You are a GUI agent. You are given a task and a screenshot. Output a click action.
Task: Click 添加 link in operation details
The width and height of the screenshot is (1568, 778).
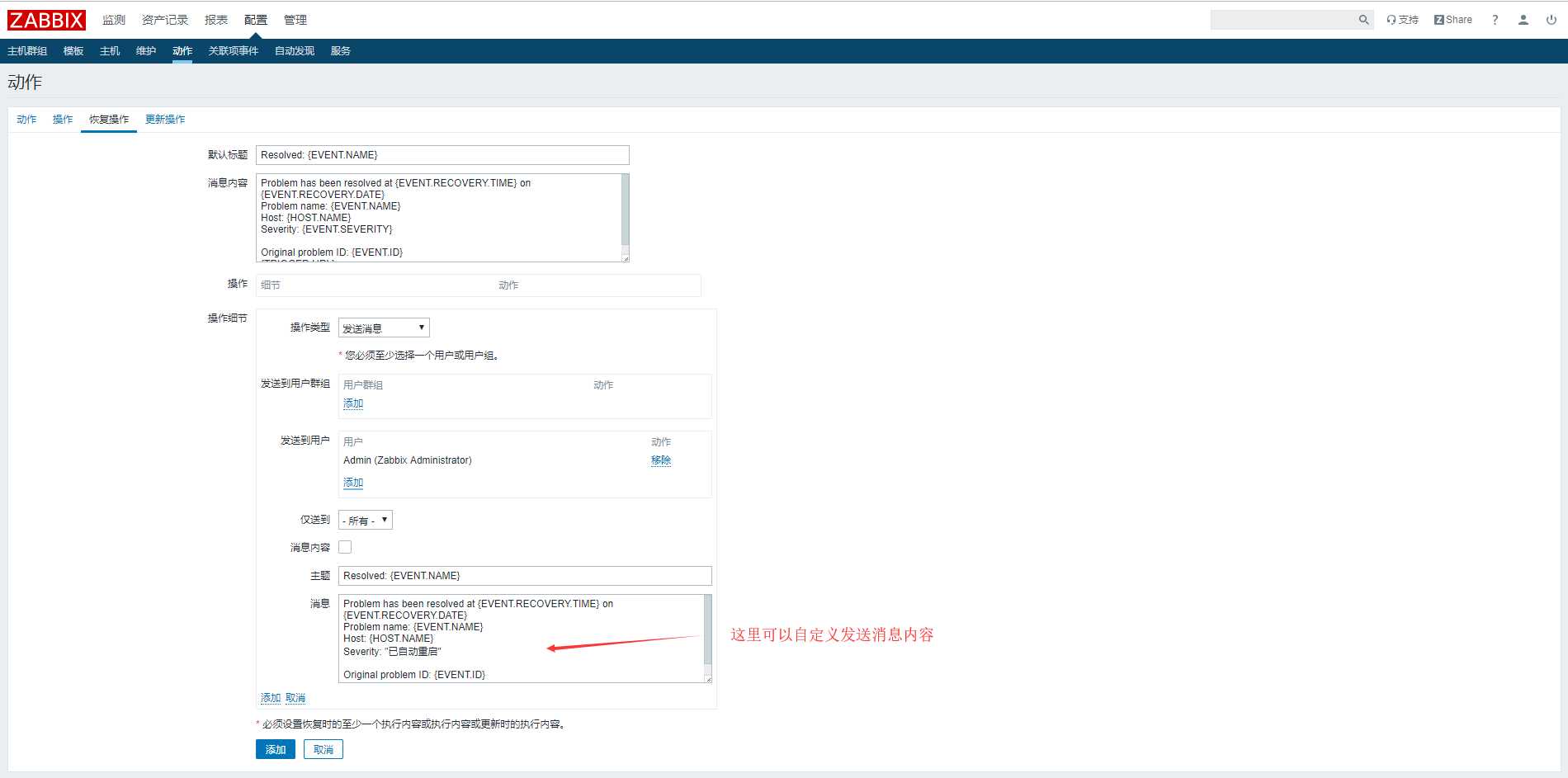click(271, 698)
